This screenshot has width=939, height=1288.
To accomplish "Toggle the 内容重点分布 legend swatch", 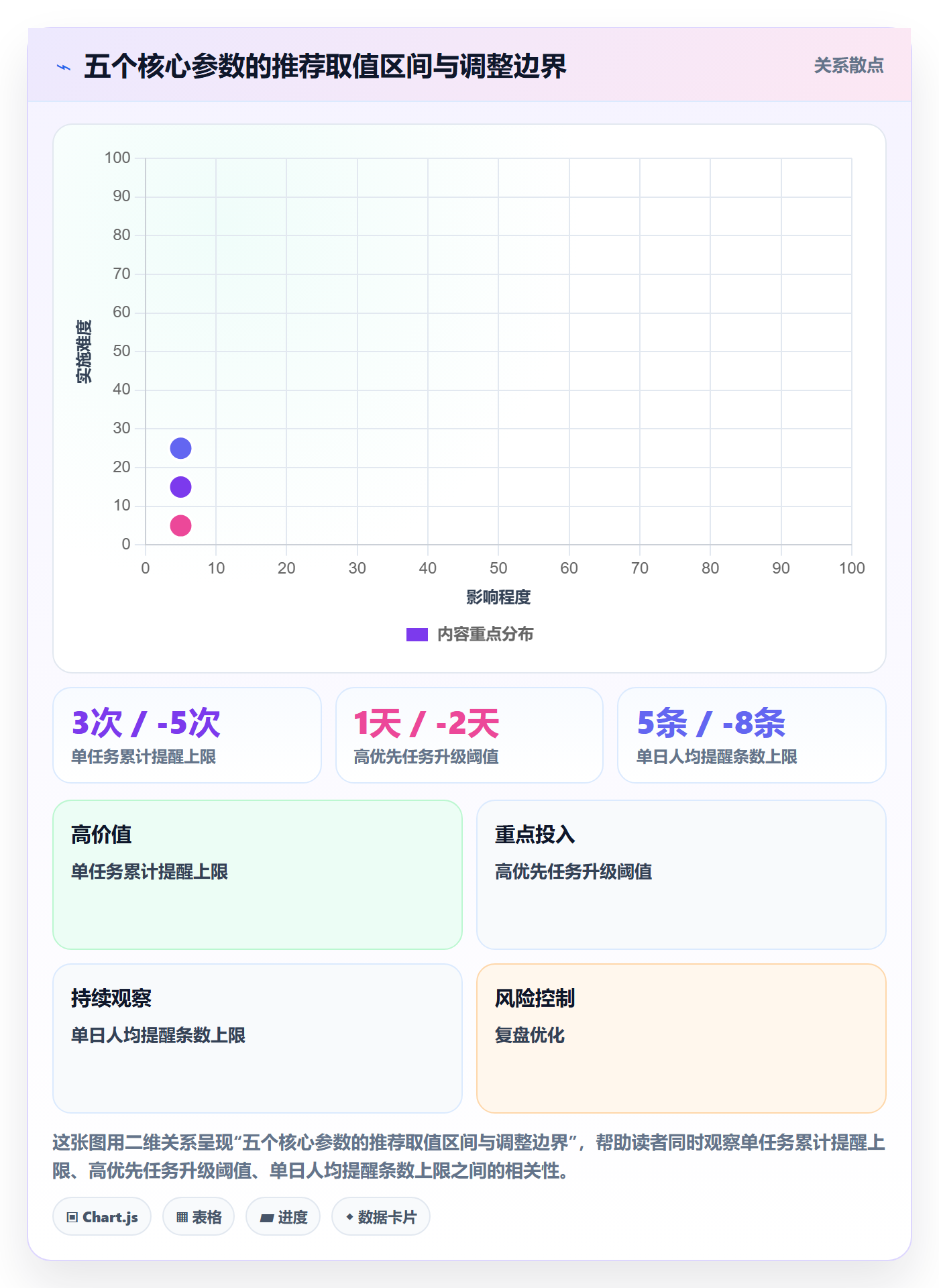I will (x=417, y=635).
